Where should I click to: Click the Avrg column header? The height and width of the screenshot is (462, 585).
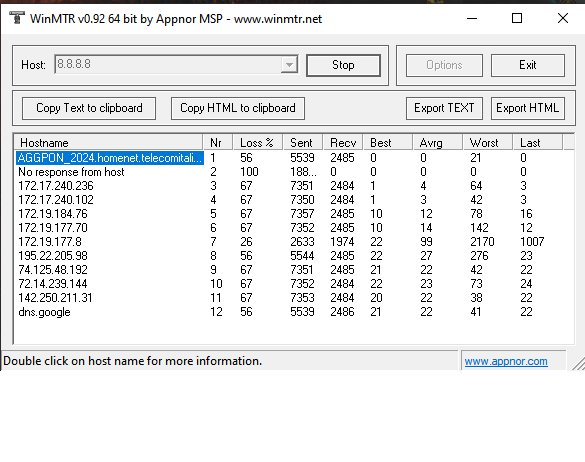pos(438,143)
